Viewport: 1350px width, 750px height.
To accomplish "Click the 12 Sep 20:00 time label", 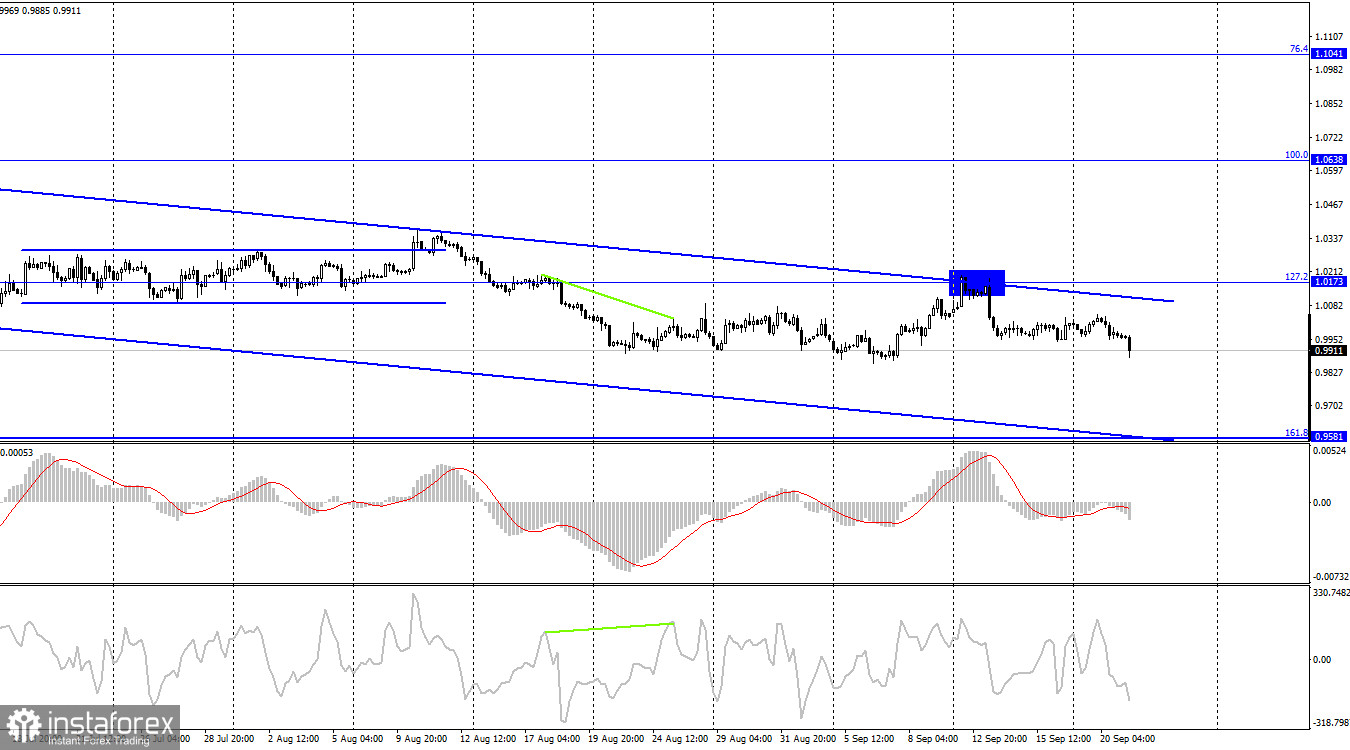I will click(x=1001, y=739).
